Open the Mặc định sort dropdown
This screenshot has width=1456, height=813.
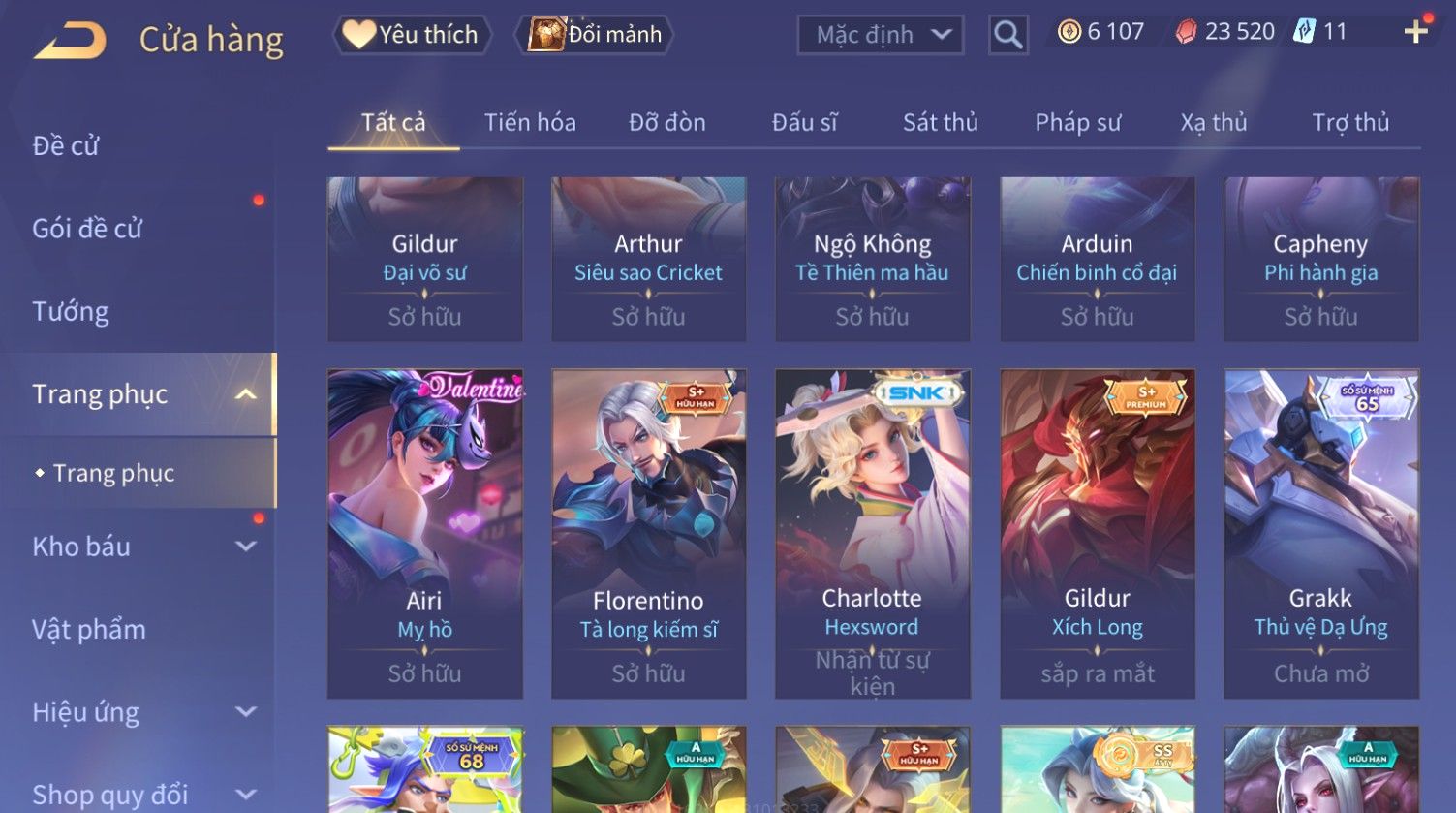pos(880,35)
